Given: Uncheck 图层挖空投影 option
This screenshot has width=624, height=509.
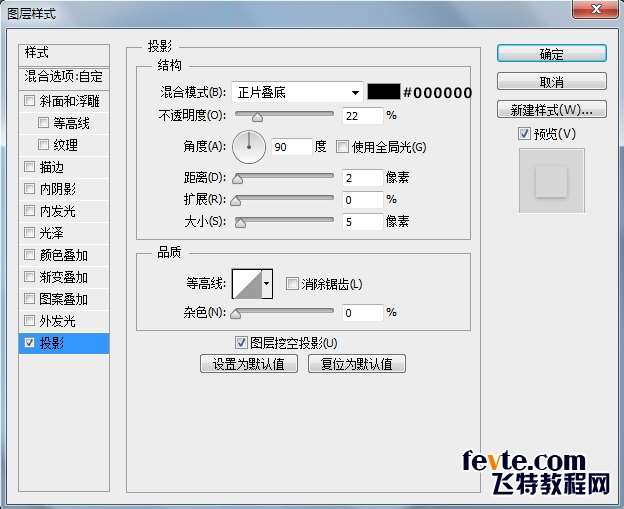Looking at the screenshot, I should (241, 343).
